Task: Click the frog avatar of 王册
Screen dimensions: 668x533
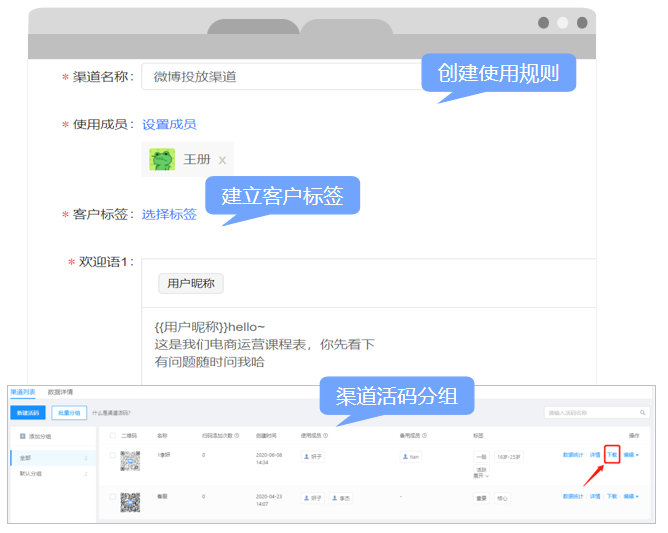Action: tap(162, 159)
